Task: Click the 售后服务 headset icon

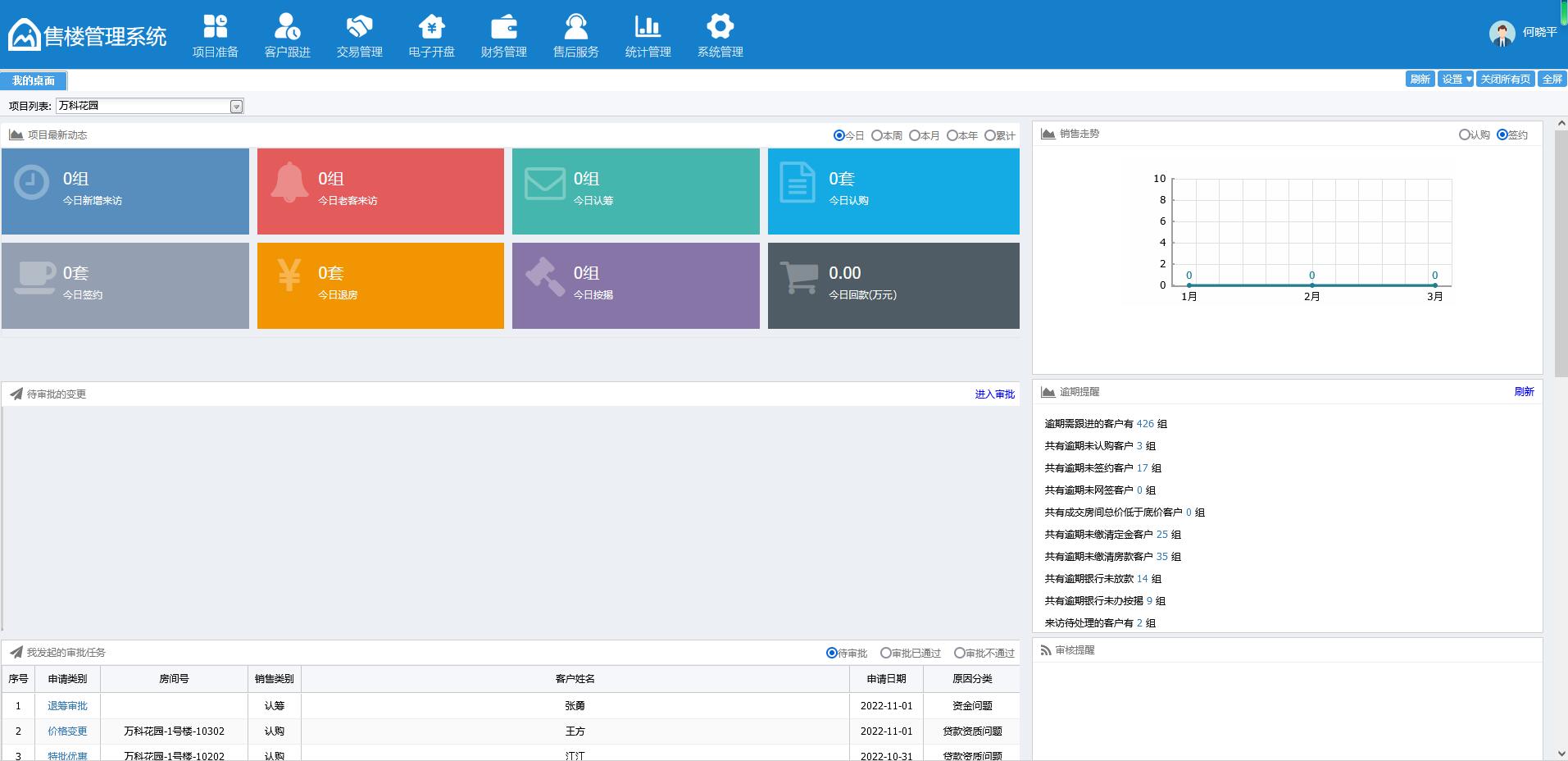Action: (x=575, y=27)
